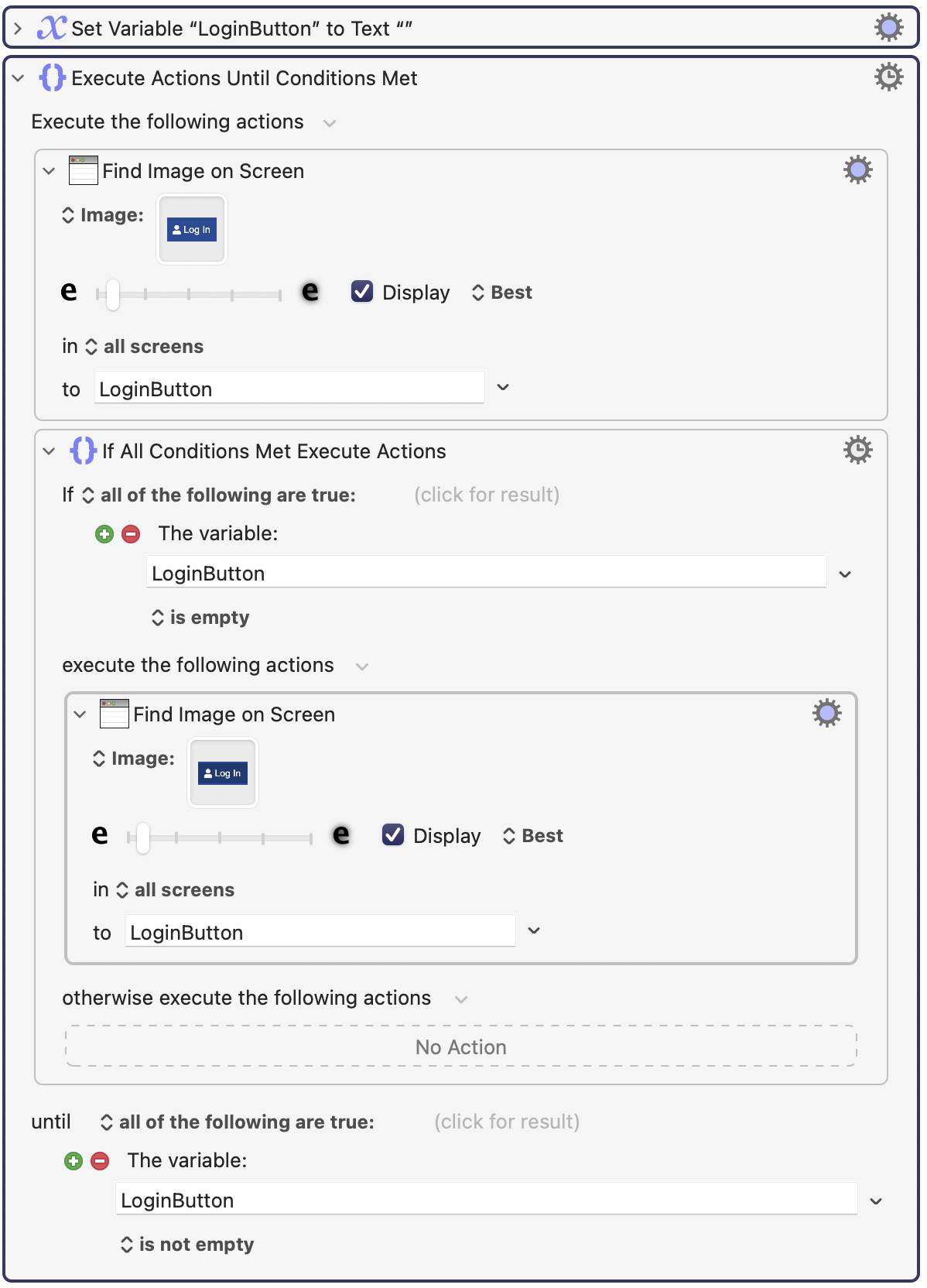This screenshot has height=1288, width=927.
Task: Add an until condition with green plus
Action: 74,1161
